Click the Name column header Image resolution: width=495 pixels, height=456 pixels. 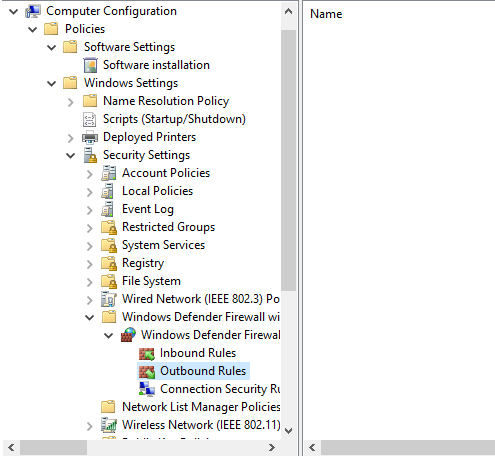click(326, 14)
